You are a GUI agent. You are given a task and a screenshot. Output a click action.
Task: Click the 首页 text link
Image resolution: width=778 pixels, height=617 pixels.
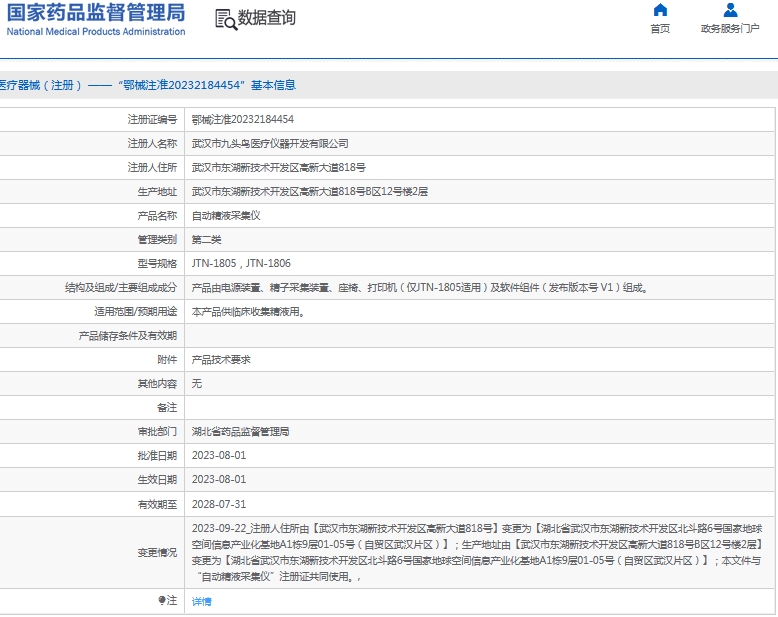pyautogui.click(x=660, y=29)
